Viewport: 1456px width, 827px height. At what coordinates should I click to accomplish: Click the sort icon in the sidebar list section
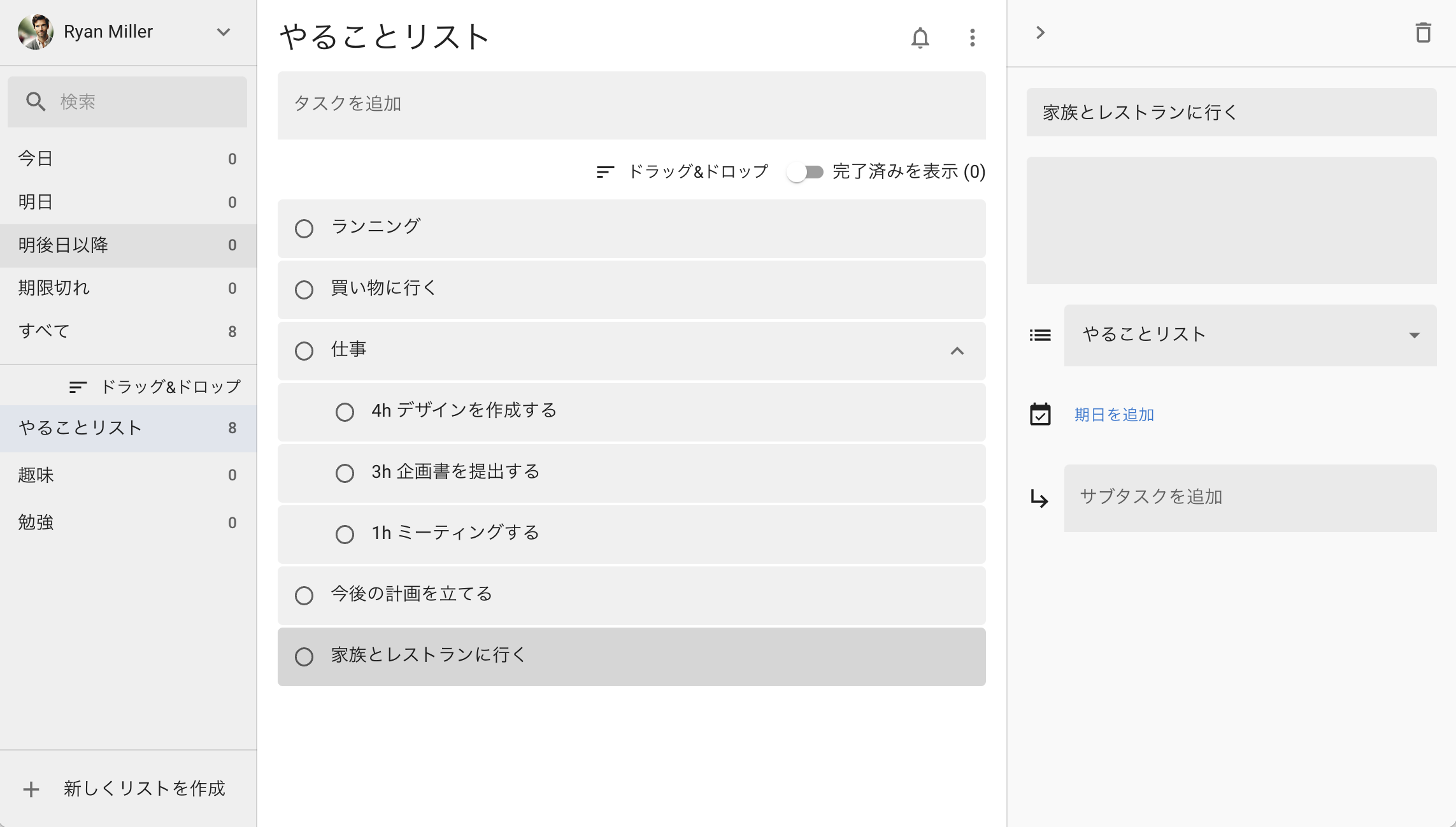tap(76, 385)
